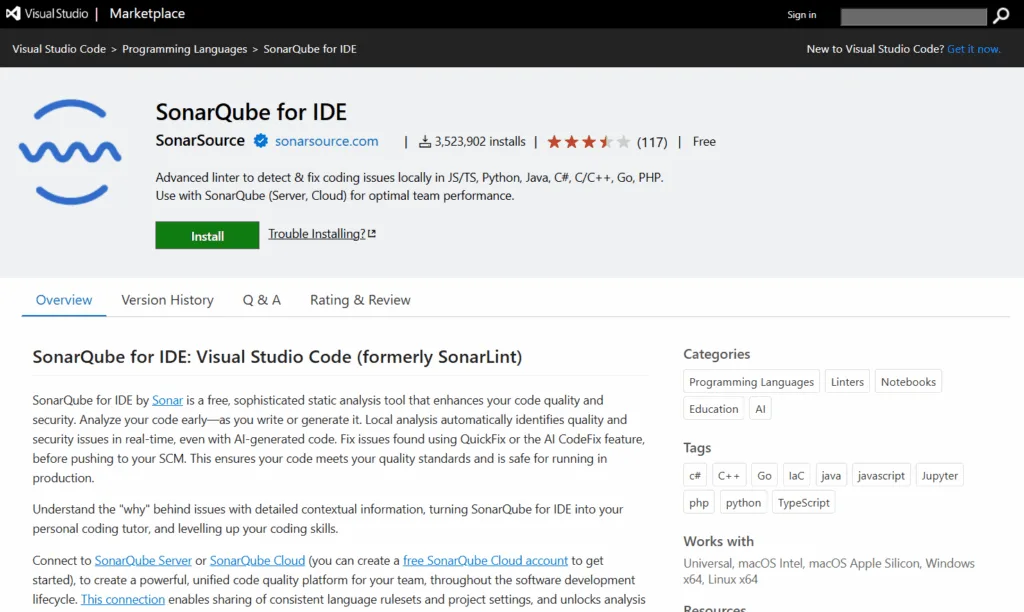Select AI category

pyautogui.click(x=760, y=408)
